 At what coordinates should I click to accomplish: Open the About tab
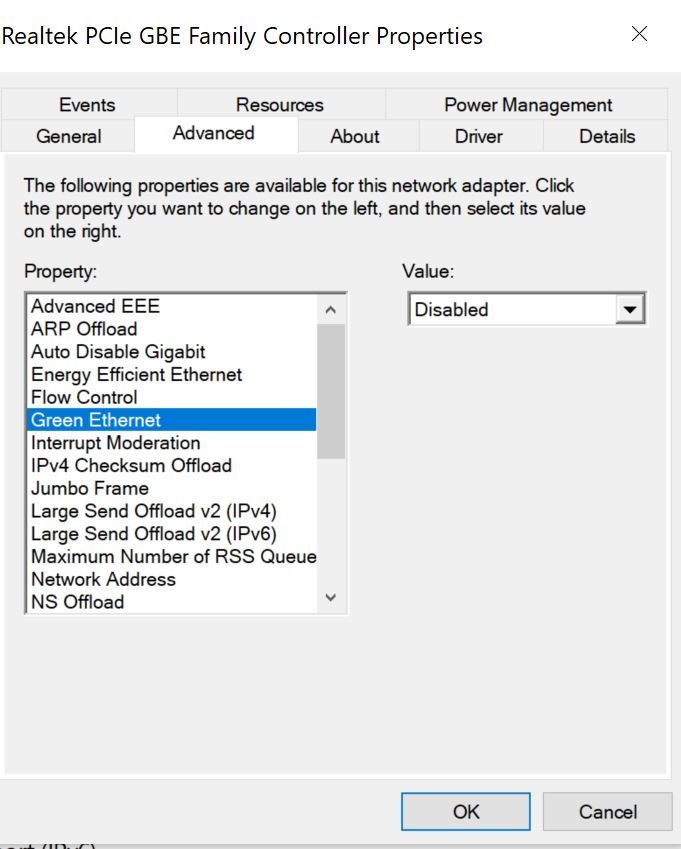coord(355,136)
